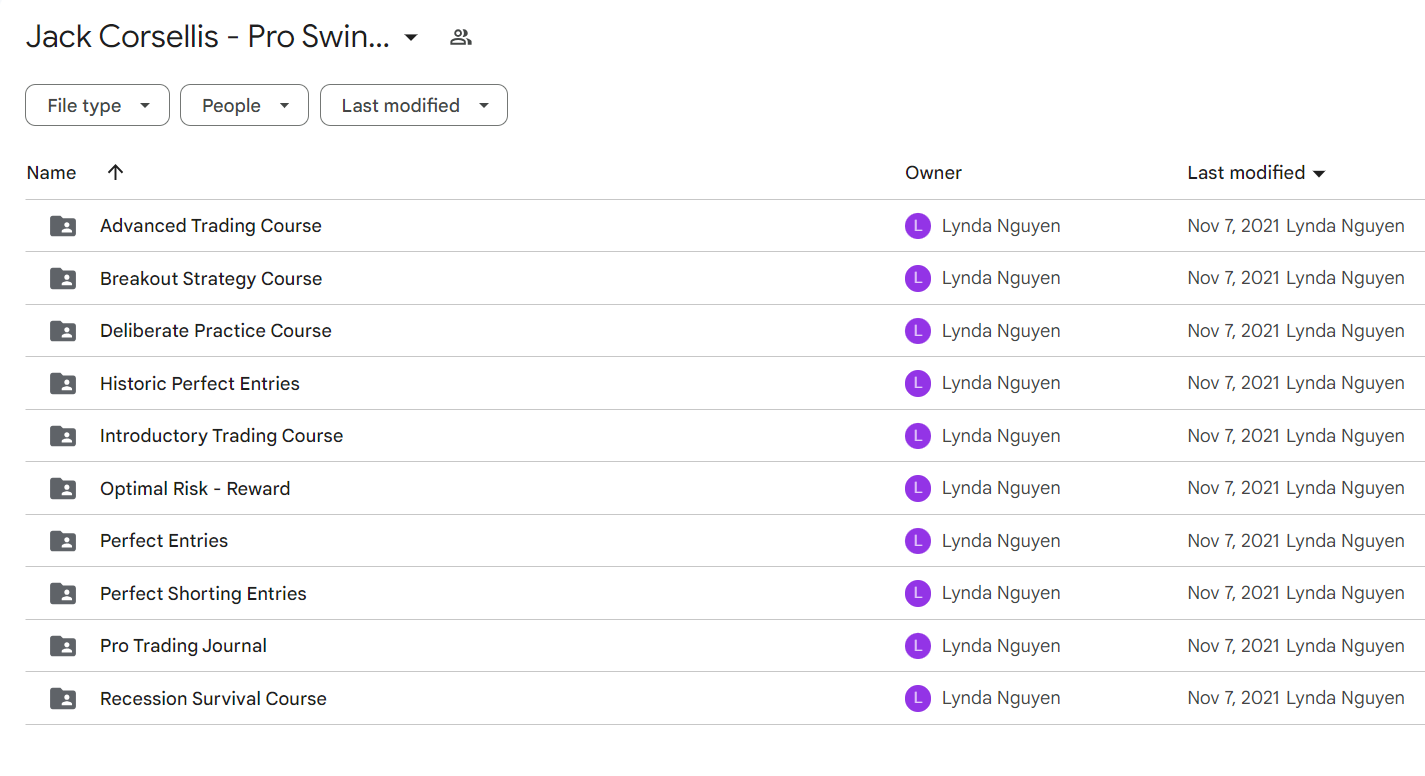Select the Breakout Strategy Course folder name
Image resolution: width=1425 pixels, height=776 pixels.
click(x=211, y=278)
